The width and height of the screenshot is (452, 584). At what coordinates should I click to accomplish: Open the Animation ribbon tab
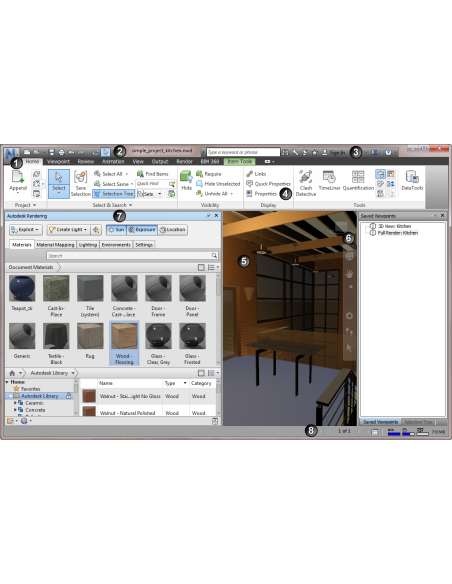[x=113, y=161]
